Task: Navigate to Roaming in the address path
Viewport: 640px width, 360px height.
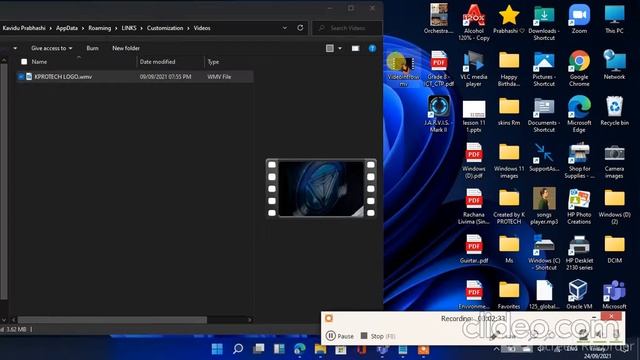Action: point(100,28)
